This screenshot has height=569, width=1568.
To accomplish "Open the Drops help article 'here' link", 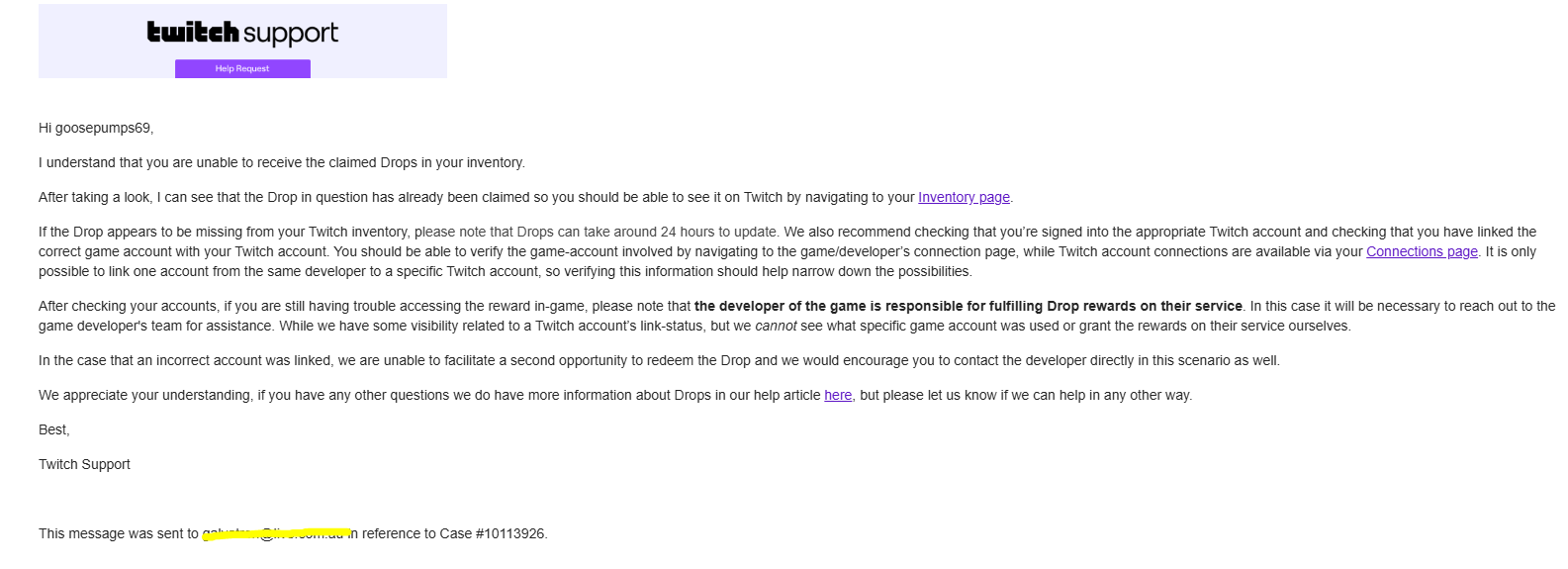I will point(838,395).
